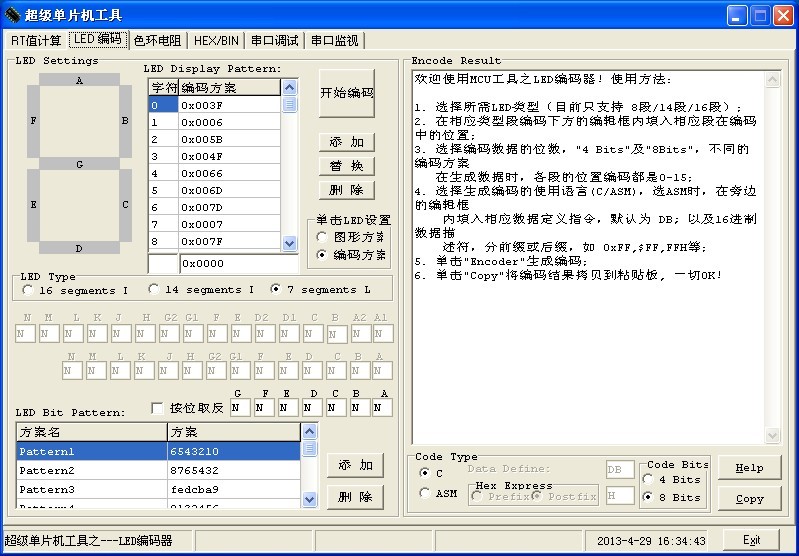Select row with code 0x007F

[215, 241]
